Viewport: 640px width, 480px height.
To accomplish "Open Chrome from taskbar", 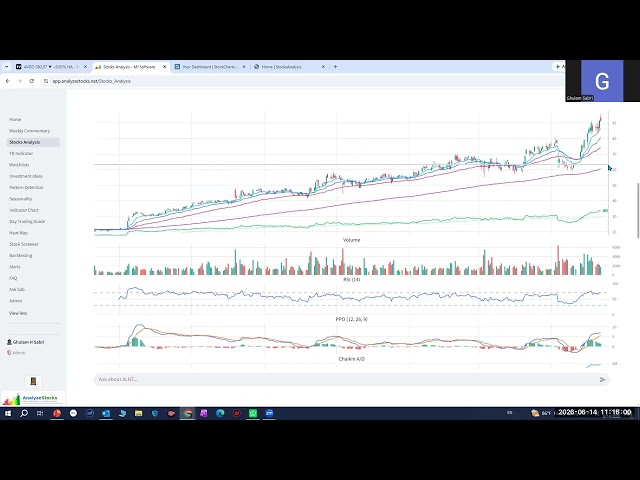I will (x=188, y=413).
